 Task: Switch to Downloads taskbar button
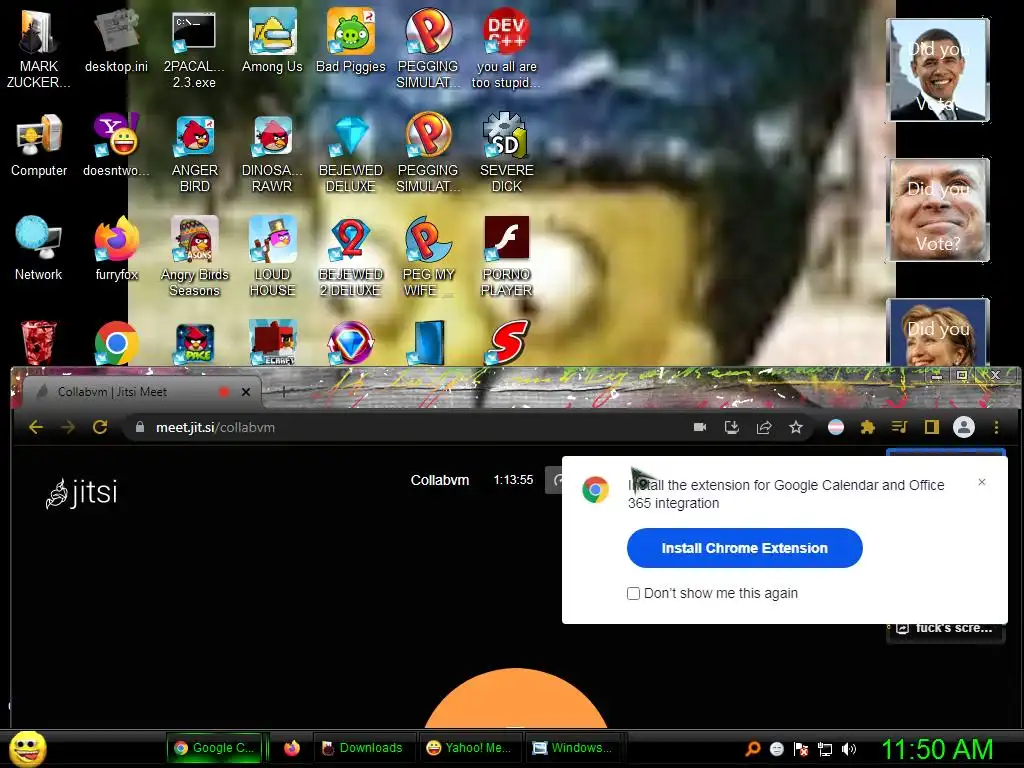363,748
